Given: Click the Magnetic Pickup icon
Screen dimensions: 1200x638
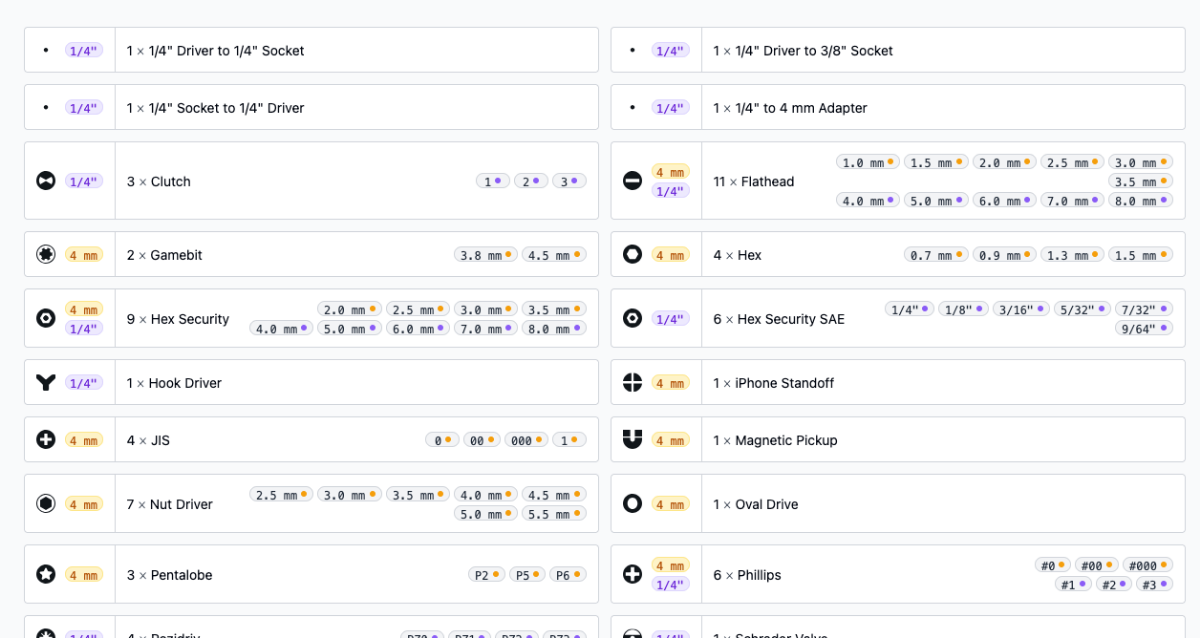Looking at the screenshot, I should click(632, 440).
